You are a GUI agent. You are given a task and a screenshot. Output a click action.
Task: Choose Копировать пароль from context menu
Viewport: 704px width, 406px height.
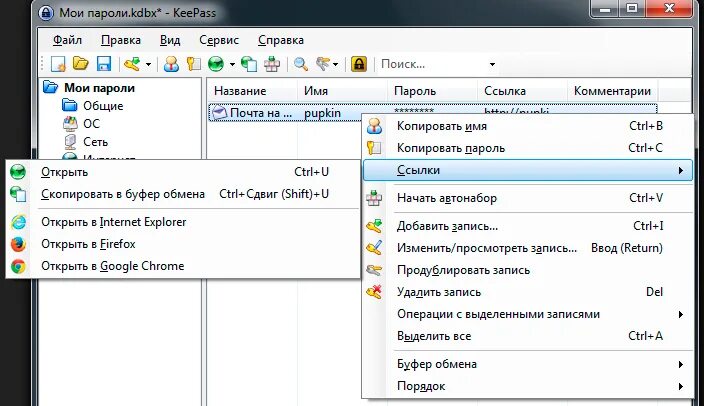tap(528, 148)
